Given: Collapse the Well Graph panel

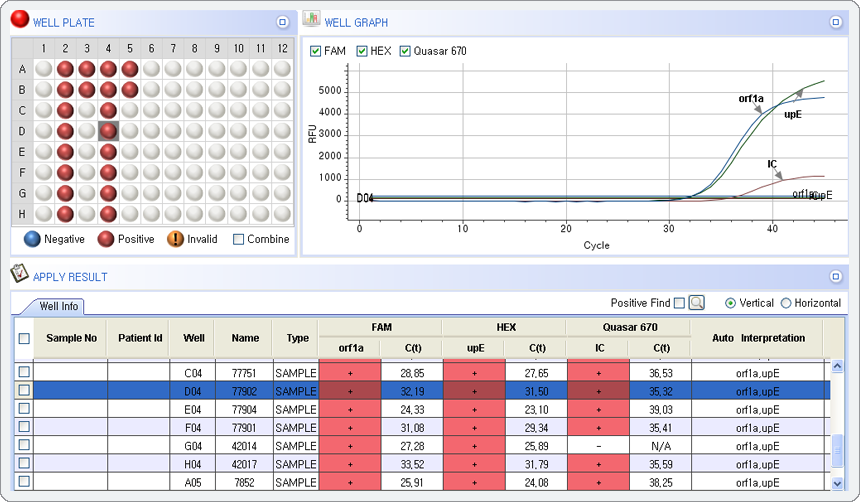Looking at the screenshot, I should tap(836, 21).
